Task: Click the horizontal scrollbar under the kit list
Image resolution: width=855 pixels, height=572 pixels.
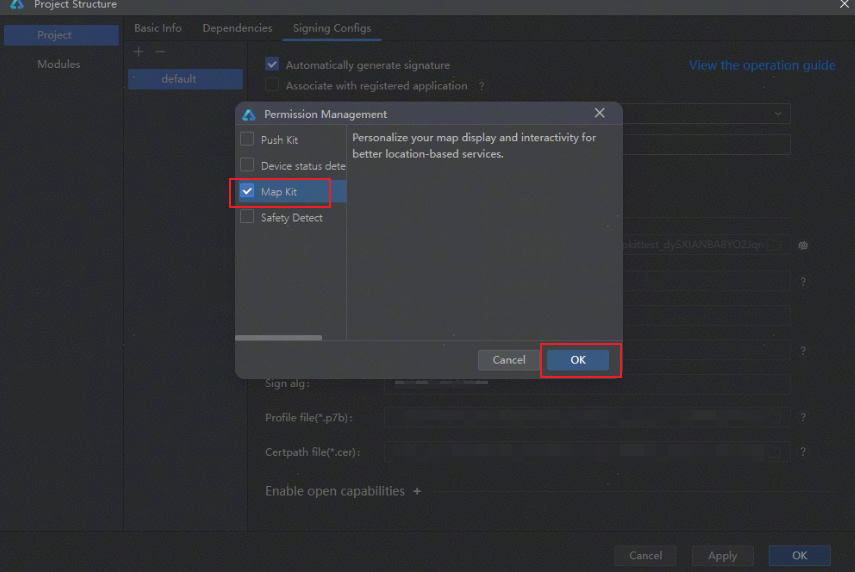Action: (x=278, y=338)
